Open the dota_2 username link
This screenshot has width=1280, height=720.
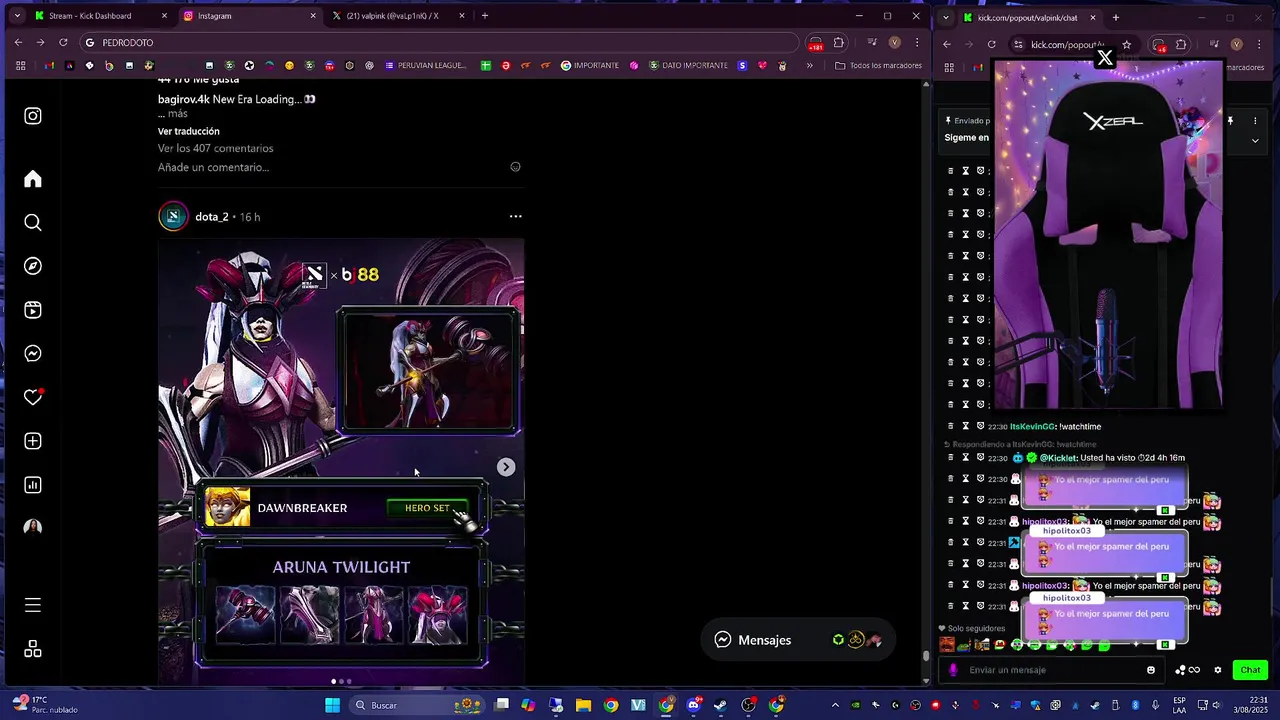click(x=212, y=217)
